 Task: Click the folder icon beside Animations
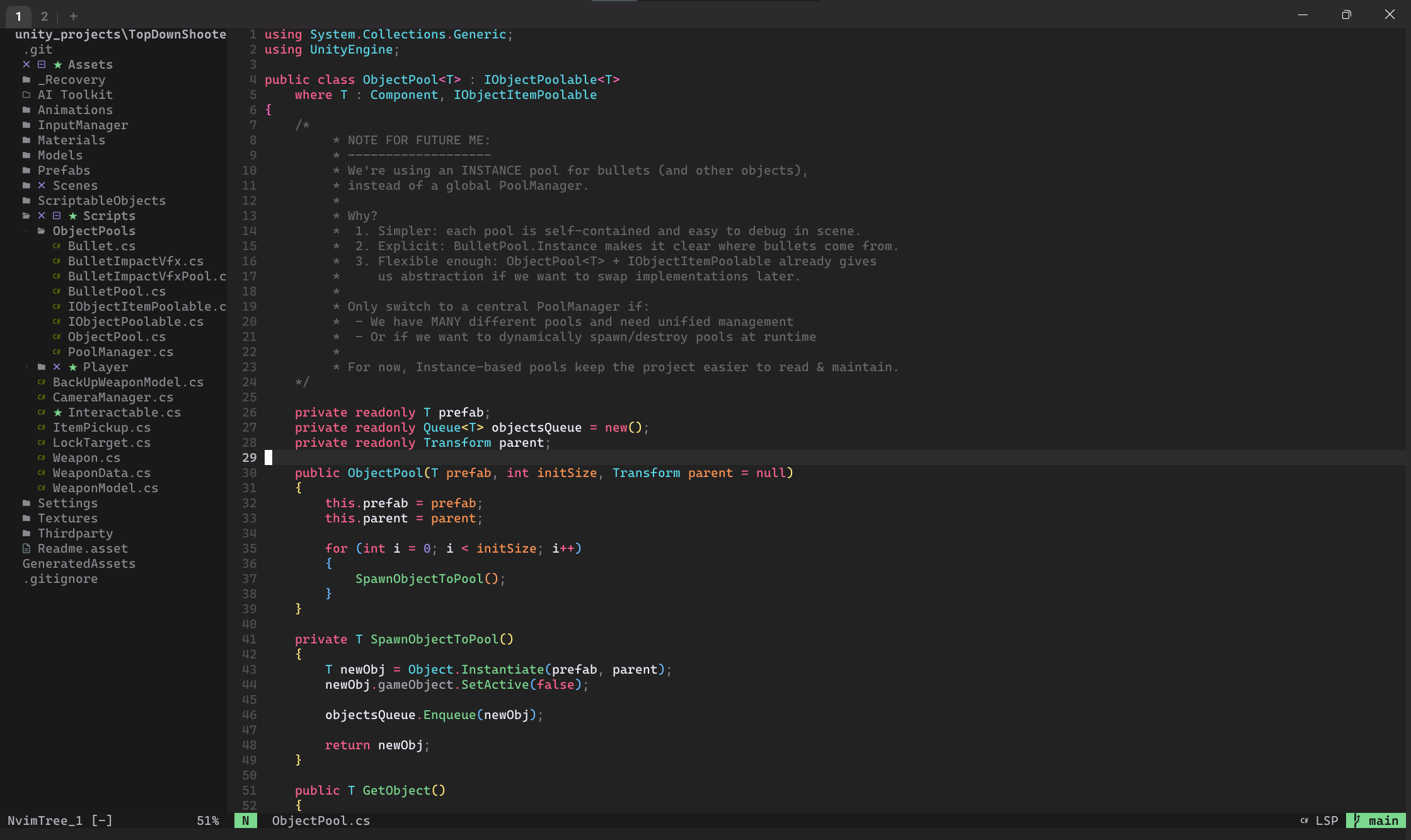(26, 110)
